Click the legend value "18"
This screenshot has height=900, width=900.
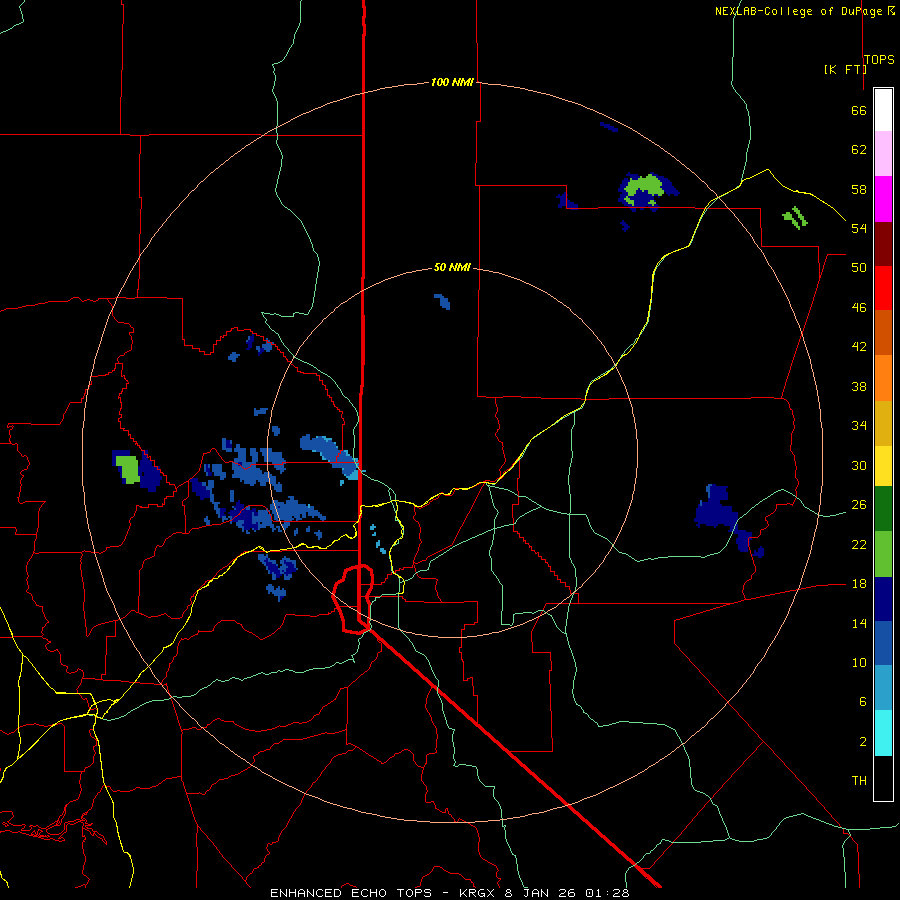click(x=859, y=584)
